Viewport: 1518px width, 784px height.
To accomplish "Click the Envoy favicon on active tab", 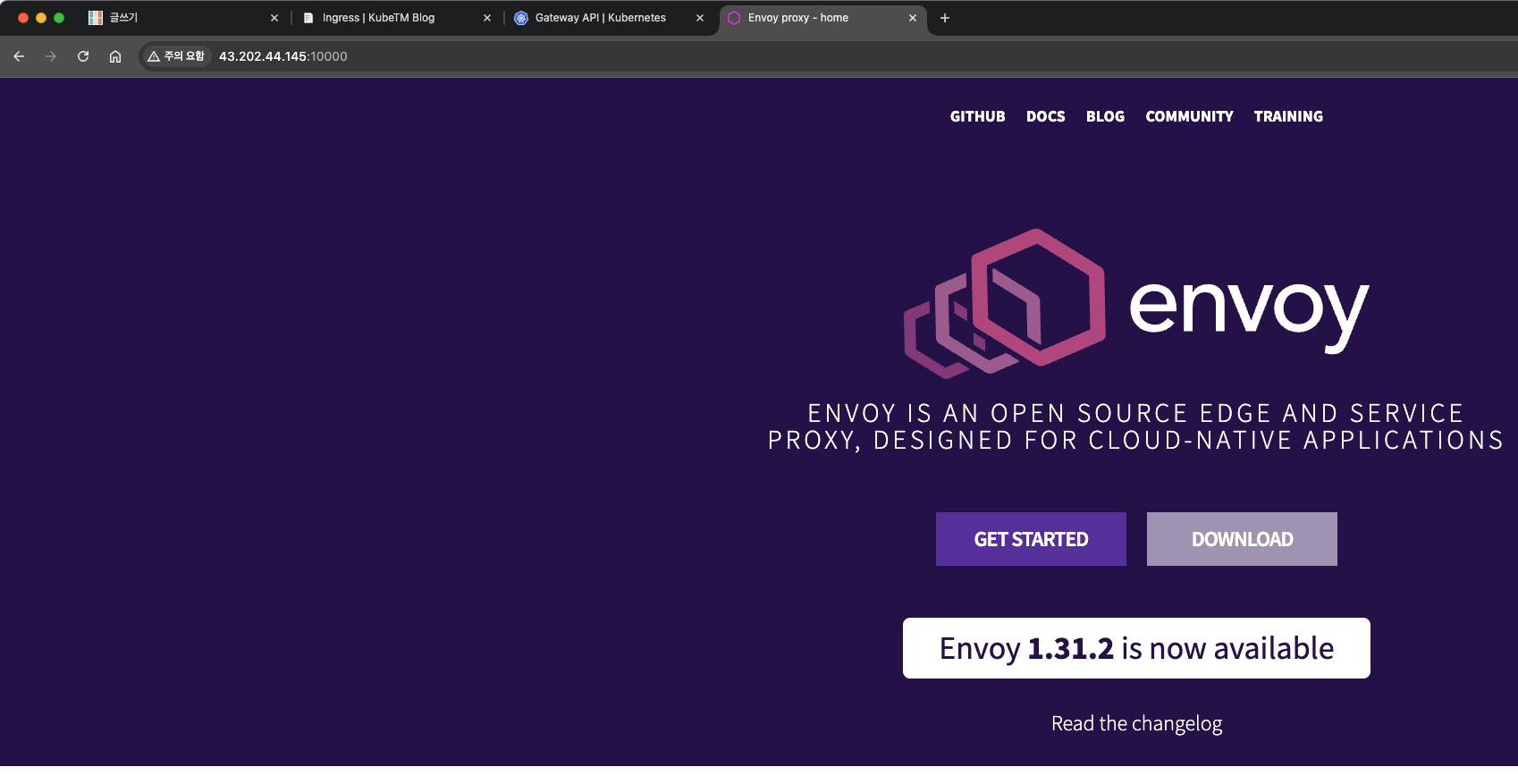I will click(x=734, y=18).
